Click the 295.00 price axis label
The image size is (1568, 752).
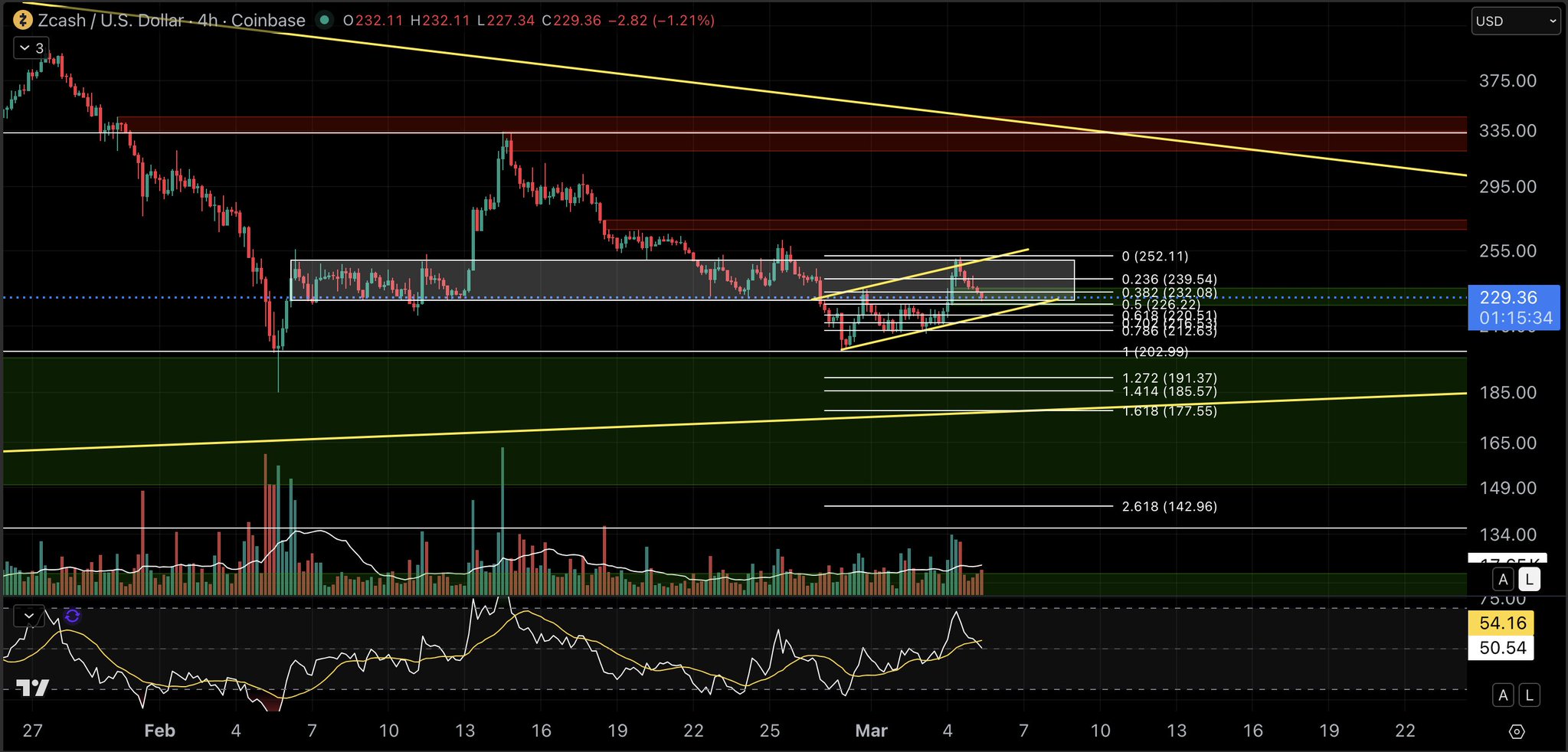click(x=1507, y=187)
